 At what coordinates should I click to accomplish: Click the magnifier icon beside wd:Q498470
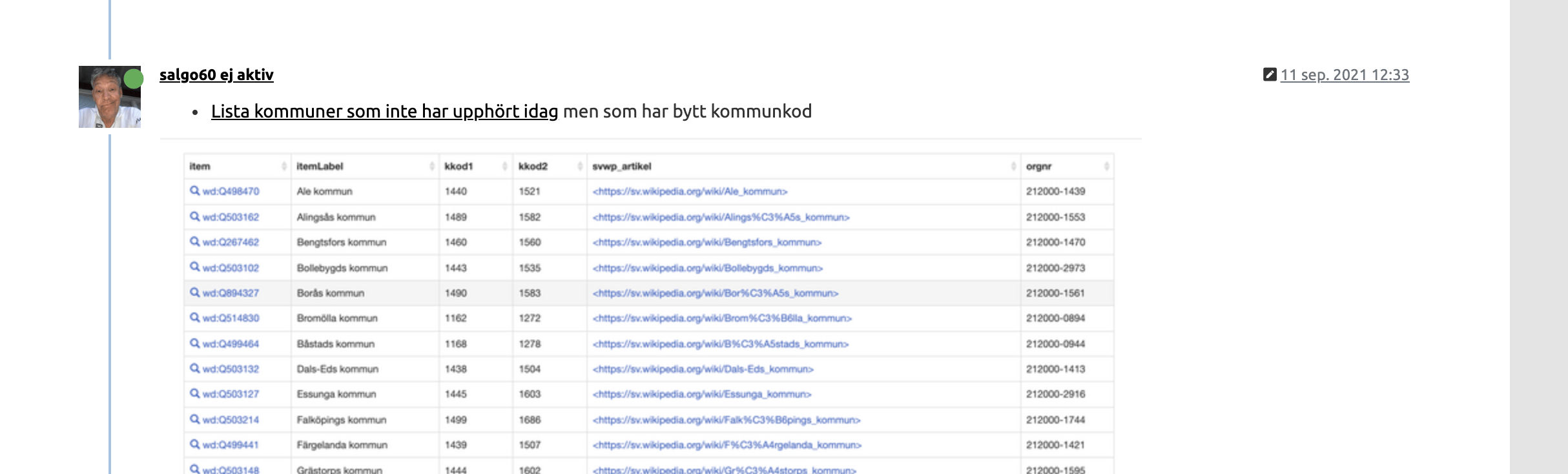[x=194, y=191]
